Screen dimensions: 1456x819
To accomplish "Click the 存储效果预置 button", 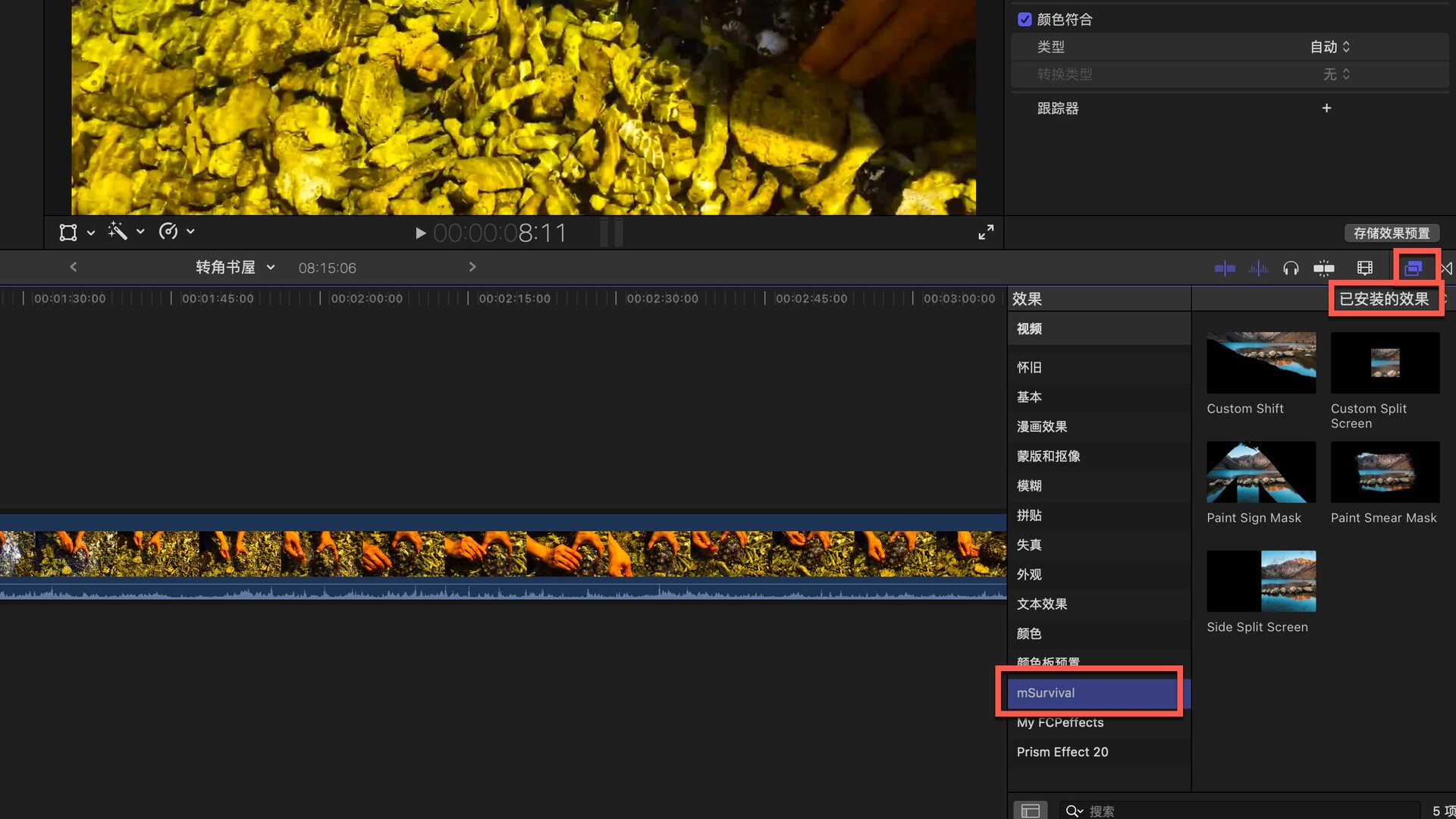I will [1392, 234].
